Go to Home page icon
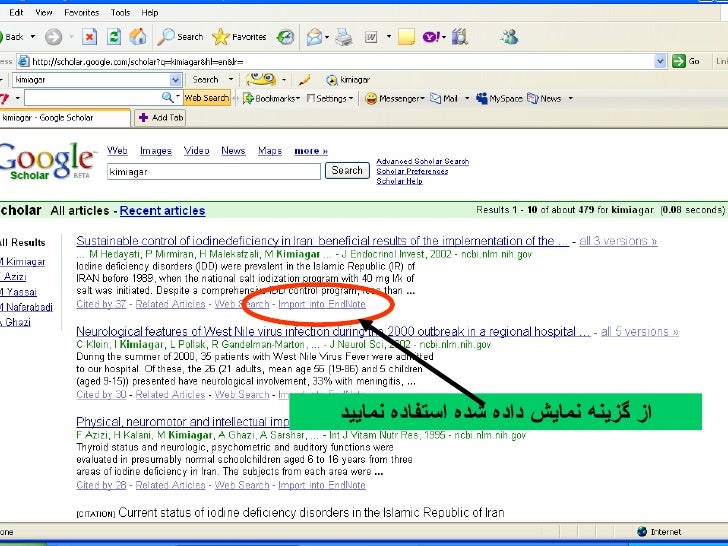The height and width of the screenshot is (546, 728). click(x=138, y=37)
